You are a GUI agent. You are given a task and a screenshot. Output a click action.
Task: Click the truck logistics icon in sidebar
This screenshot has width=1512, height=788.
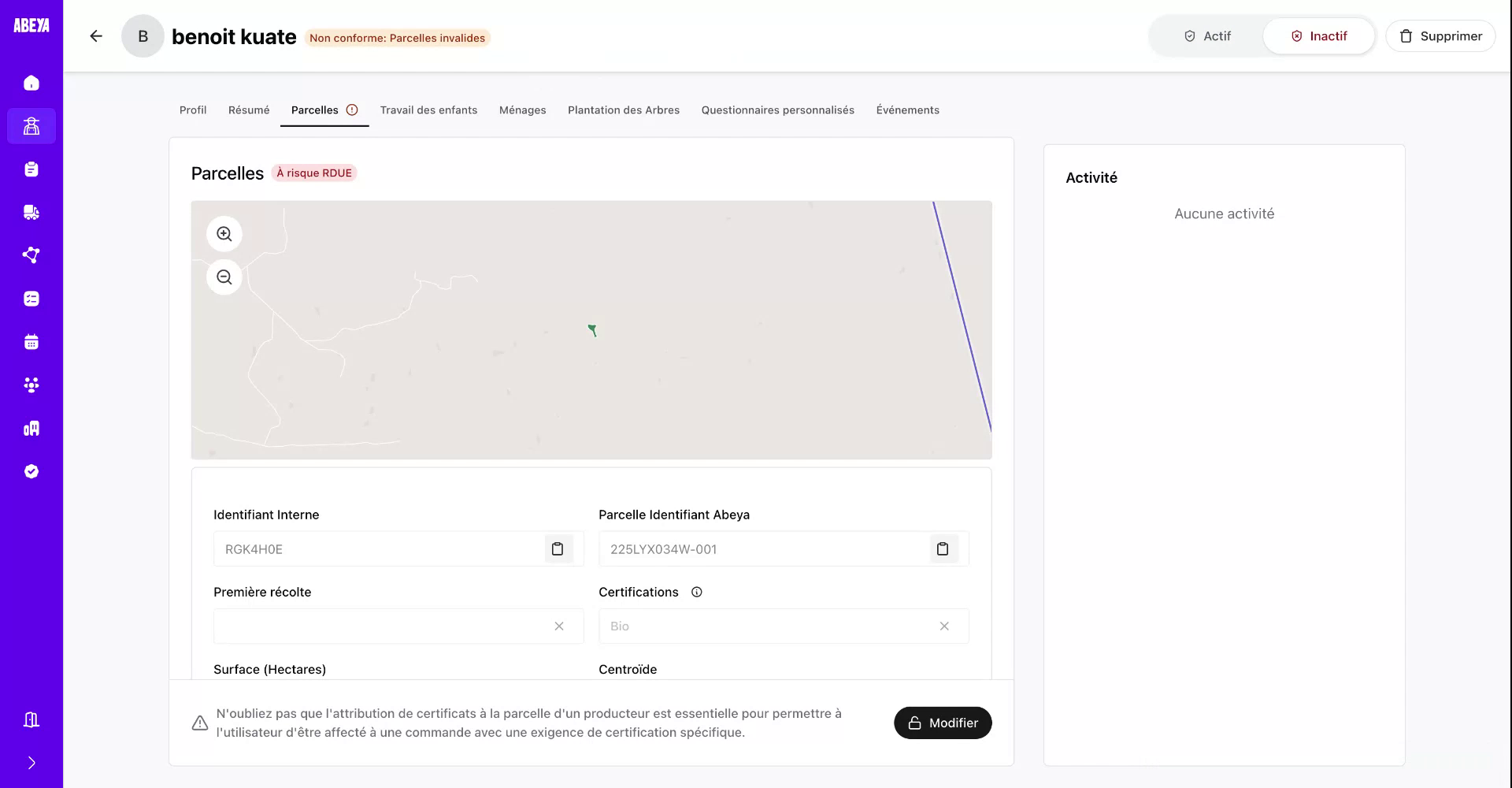31,212
